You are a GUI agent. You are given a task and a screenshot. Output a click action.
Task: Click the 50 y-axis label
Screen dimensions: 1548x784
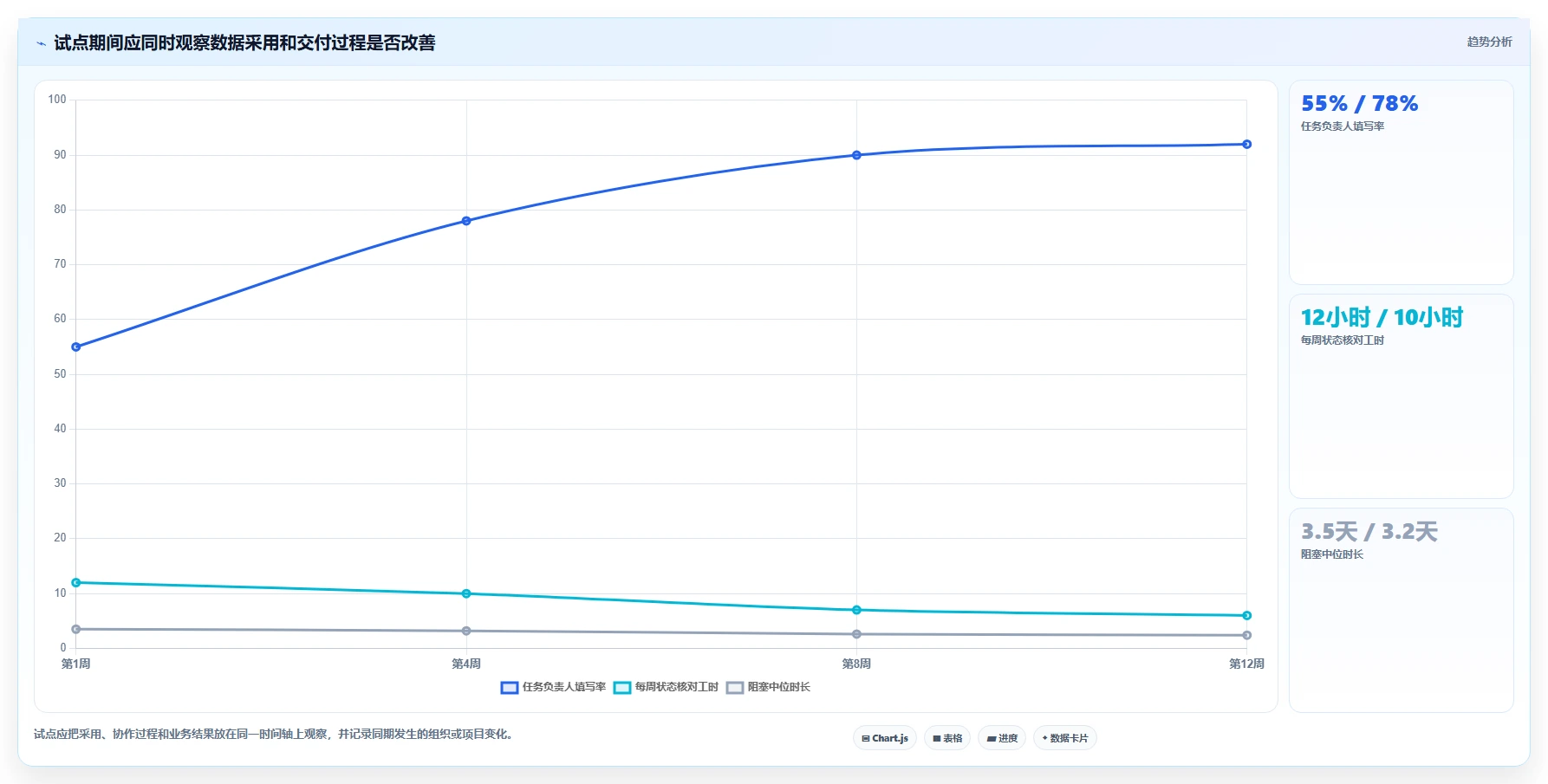pos(60,374)
